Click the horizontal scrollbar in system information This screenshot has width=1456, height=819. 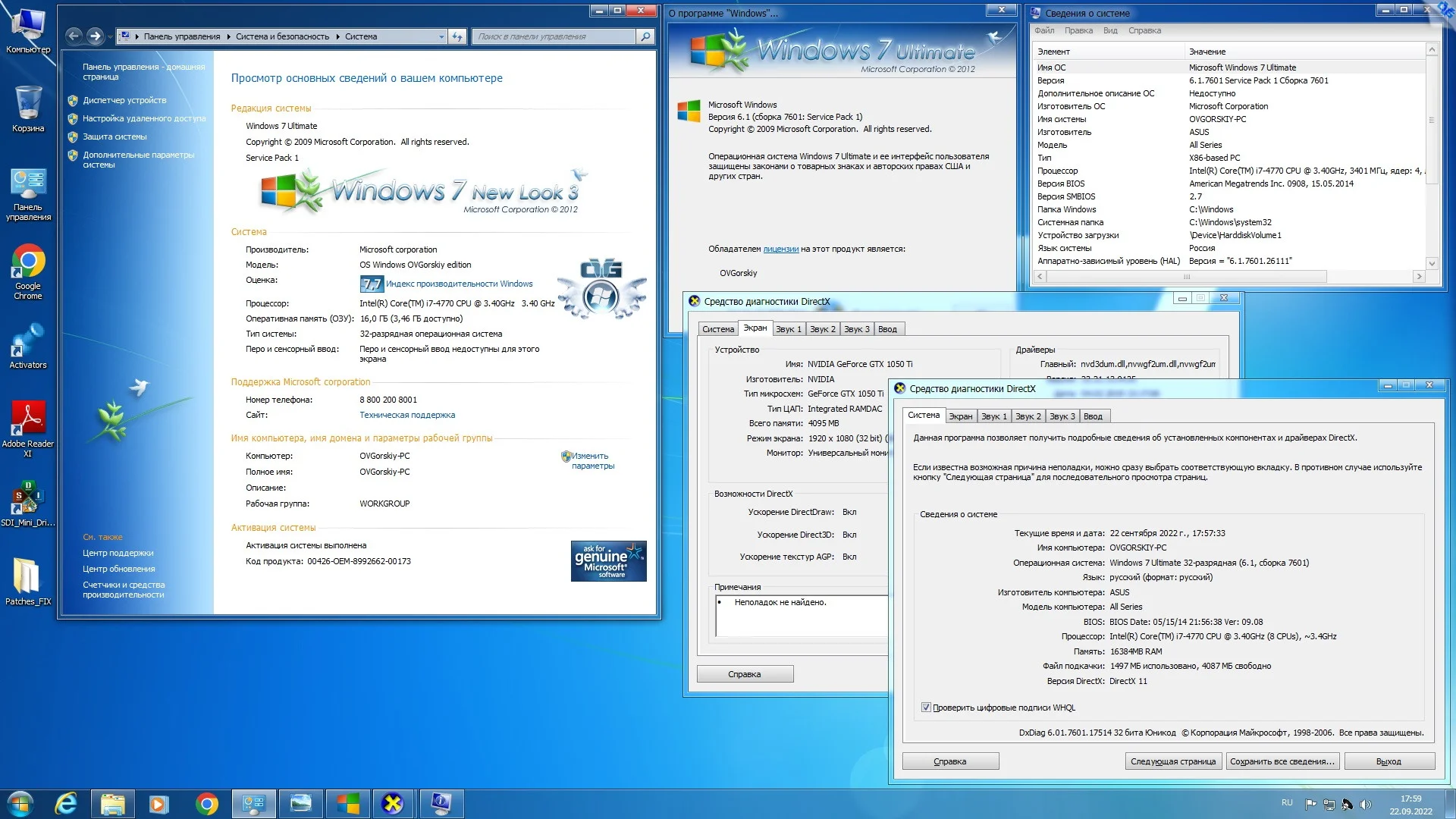point(1186,277)
